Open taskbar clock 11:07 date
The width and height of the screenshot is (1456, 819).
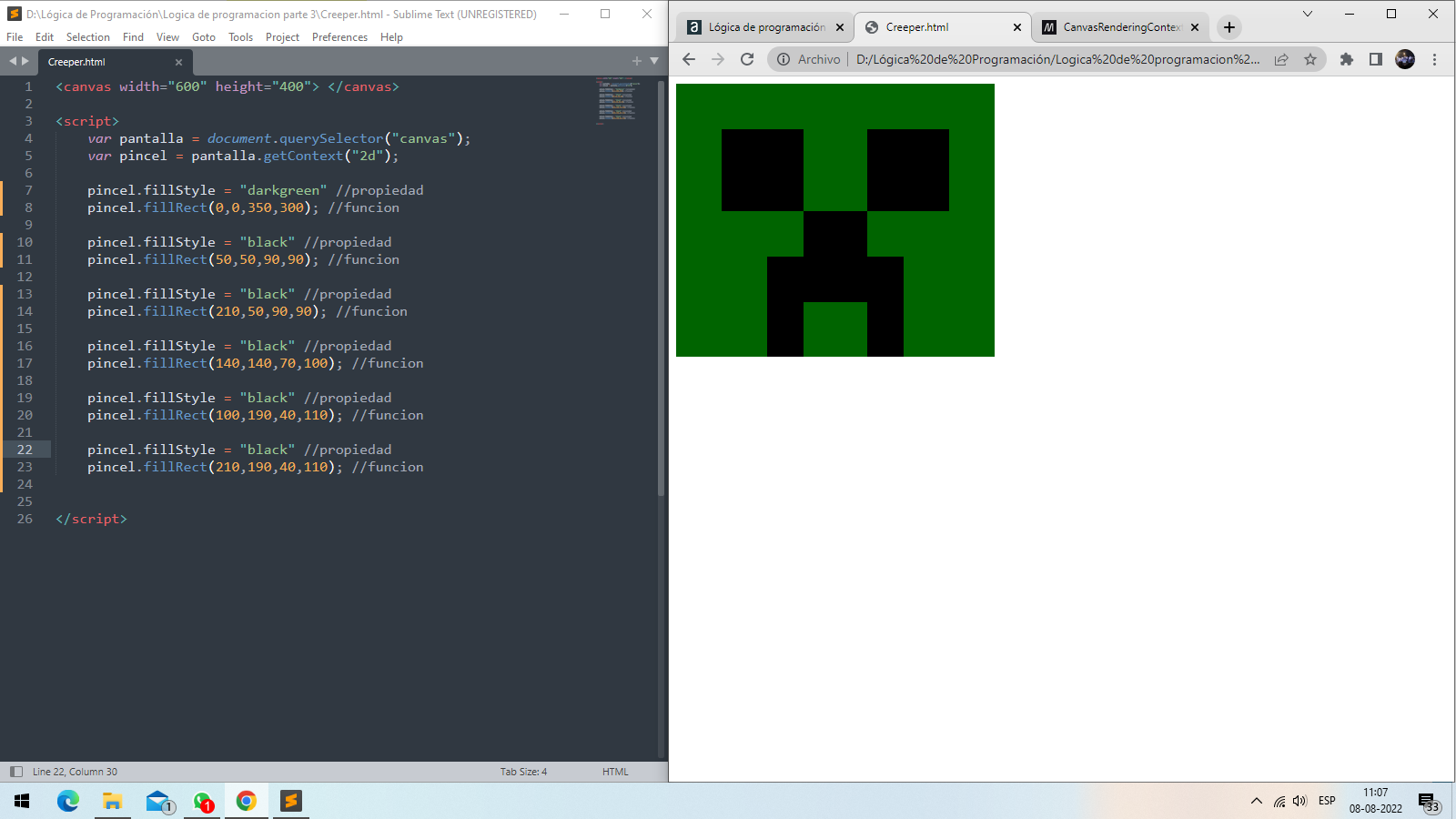(1376, 801)
